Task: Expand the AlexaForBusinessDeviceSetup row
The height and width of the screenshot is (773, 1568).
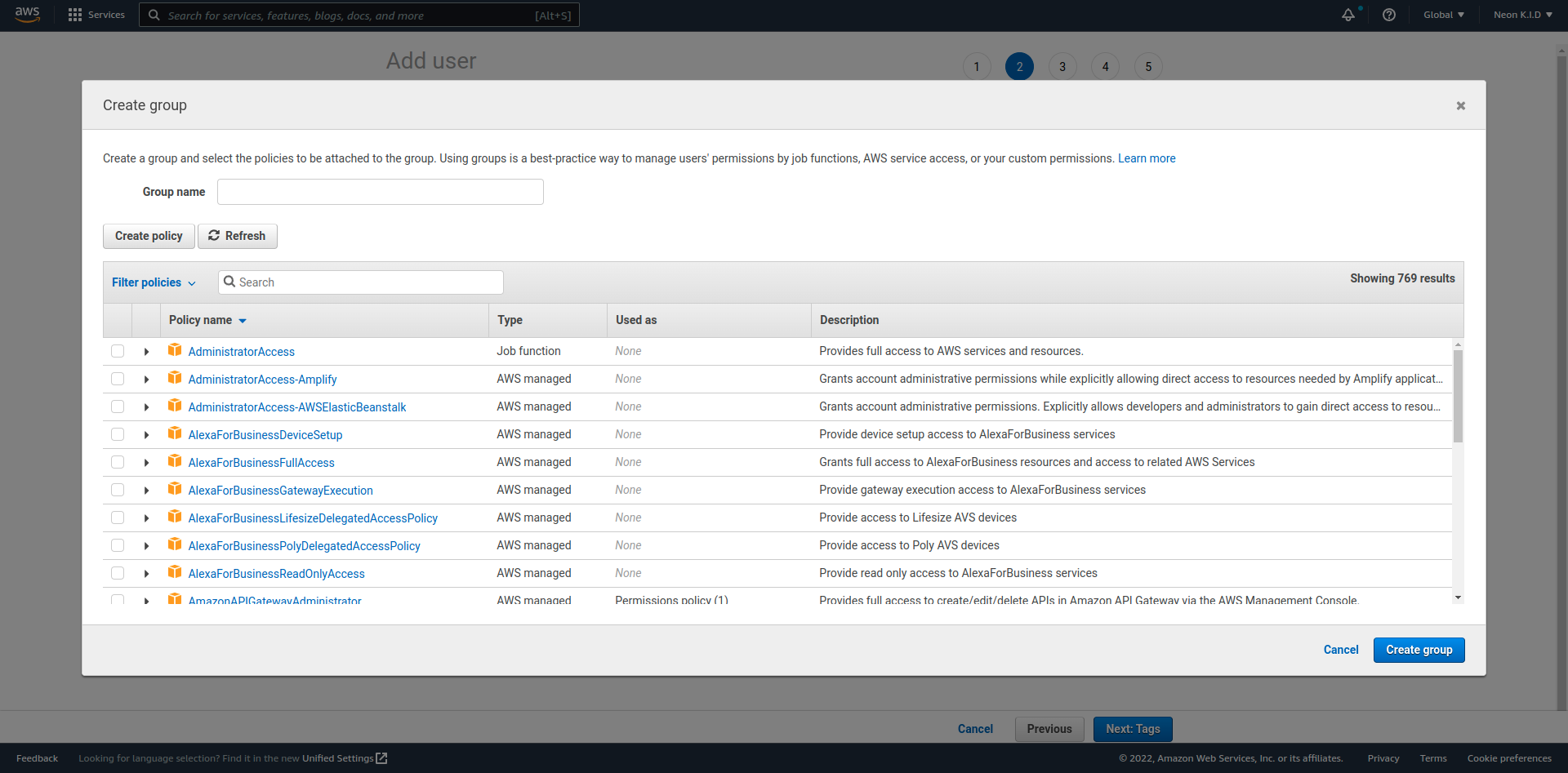Action: 146,435
